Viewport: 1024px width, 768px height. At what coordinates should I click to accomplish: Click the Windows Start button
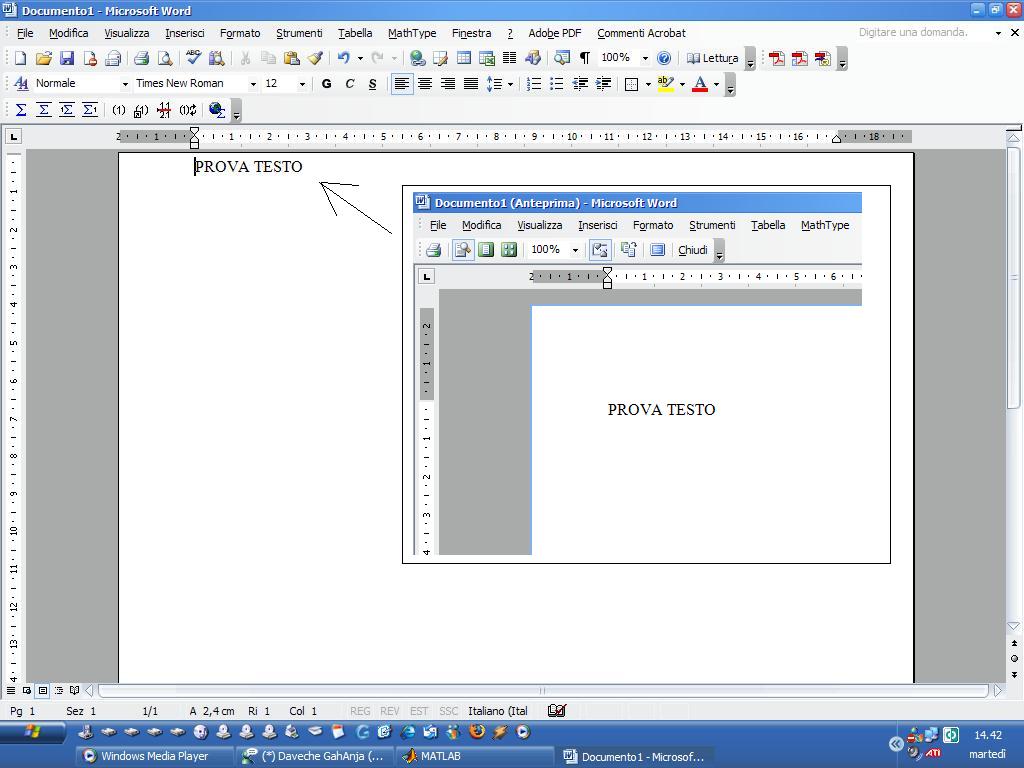[x=33, y=733]
